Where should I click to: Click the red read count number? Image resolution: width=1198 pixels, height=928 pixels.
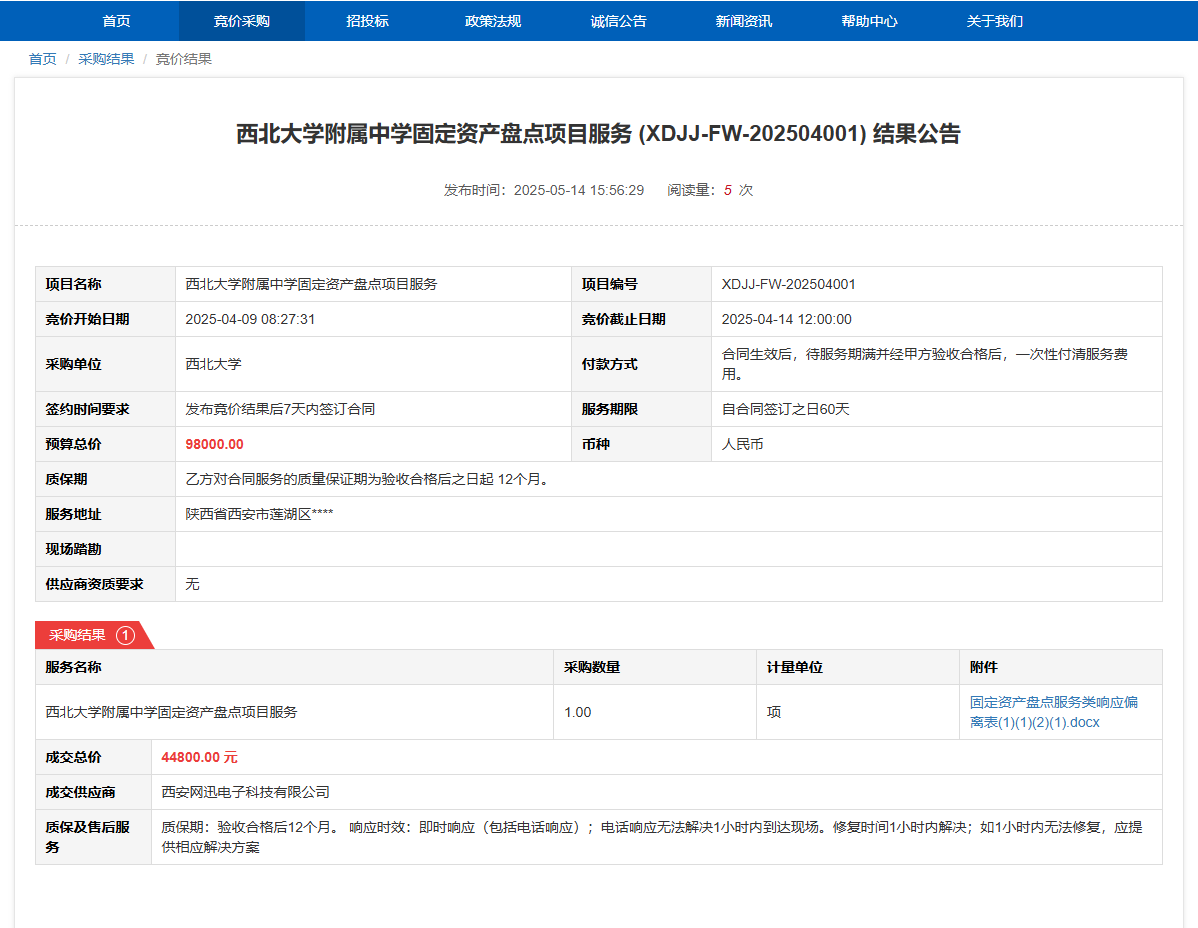click(728, 190)
